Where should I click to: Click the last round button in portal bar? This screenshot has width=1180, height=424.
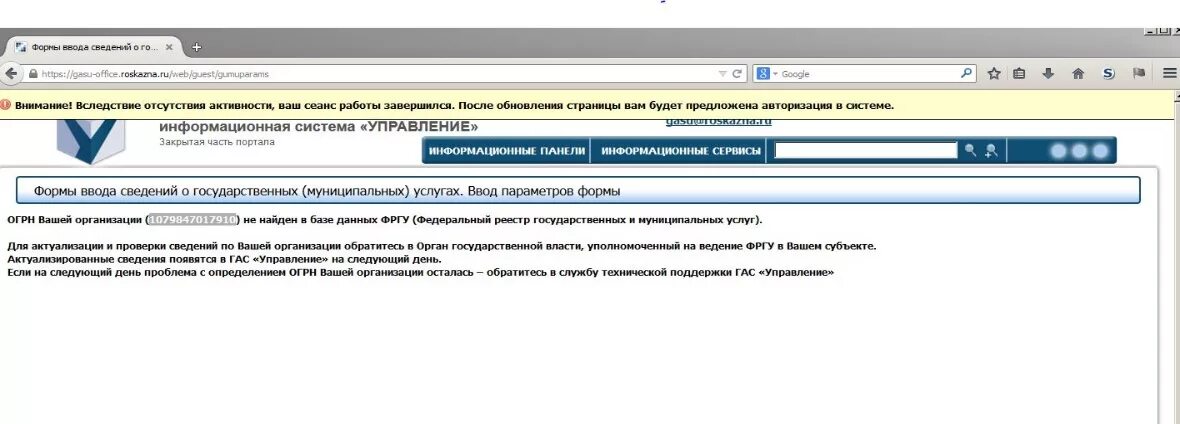click(x=1100, y=151)
